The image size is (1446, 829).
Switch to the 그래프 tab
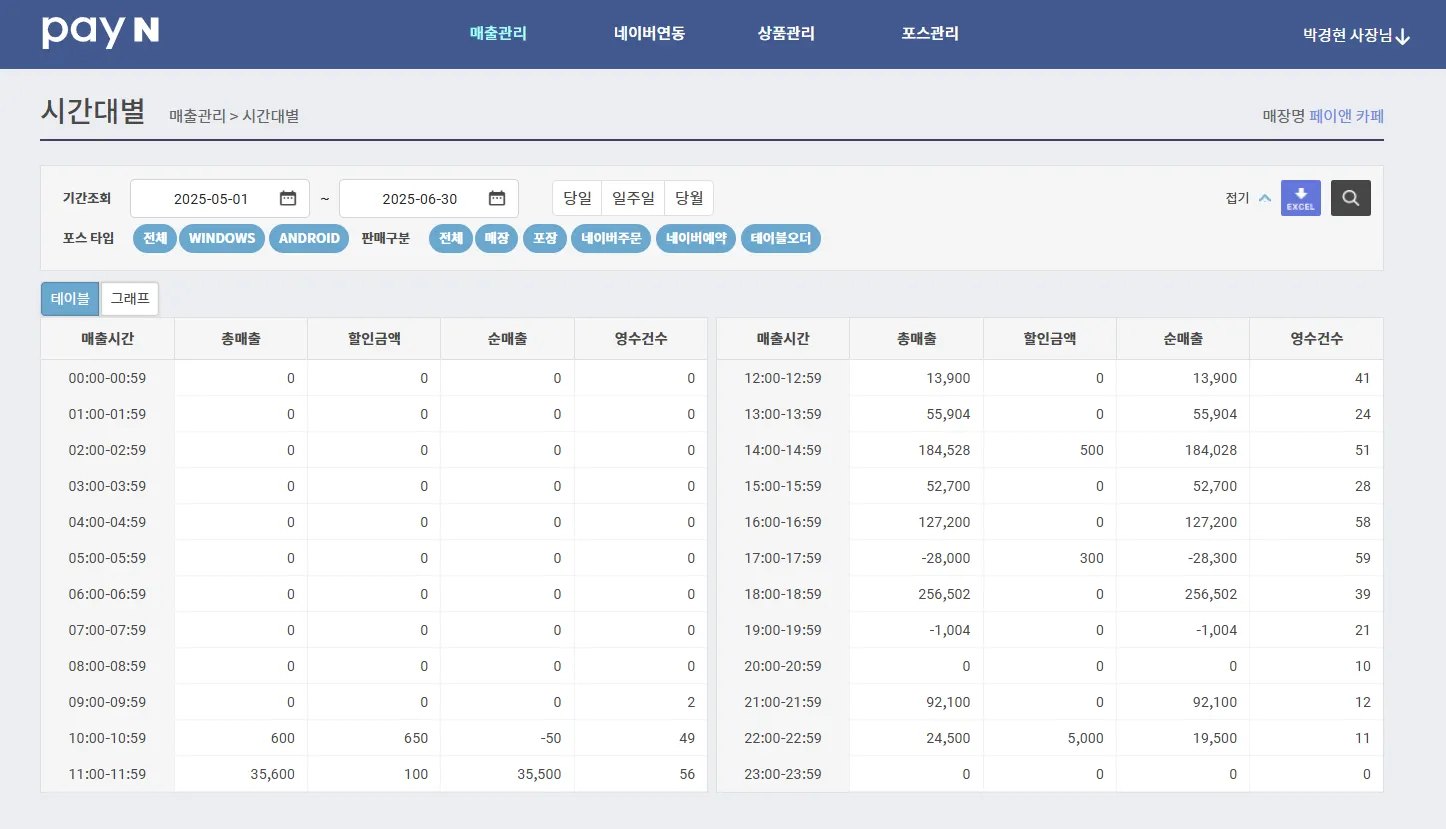[130, 298]
